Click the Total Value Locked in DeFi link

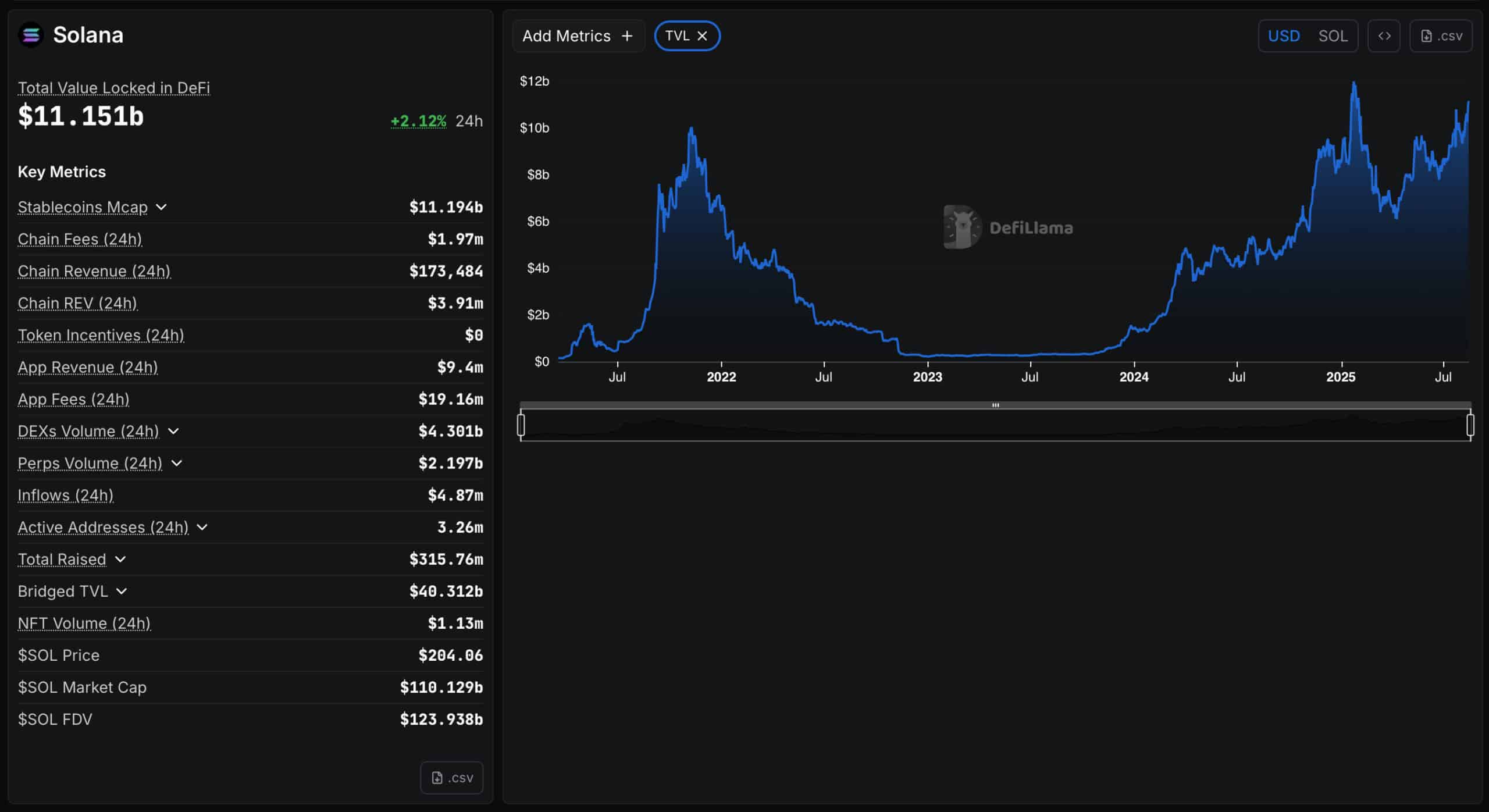(x=113, y=88)
